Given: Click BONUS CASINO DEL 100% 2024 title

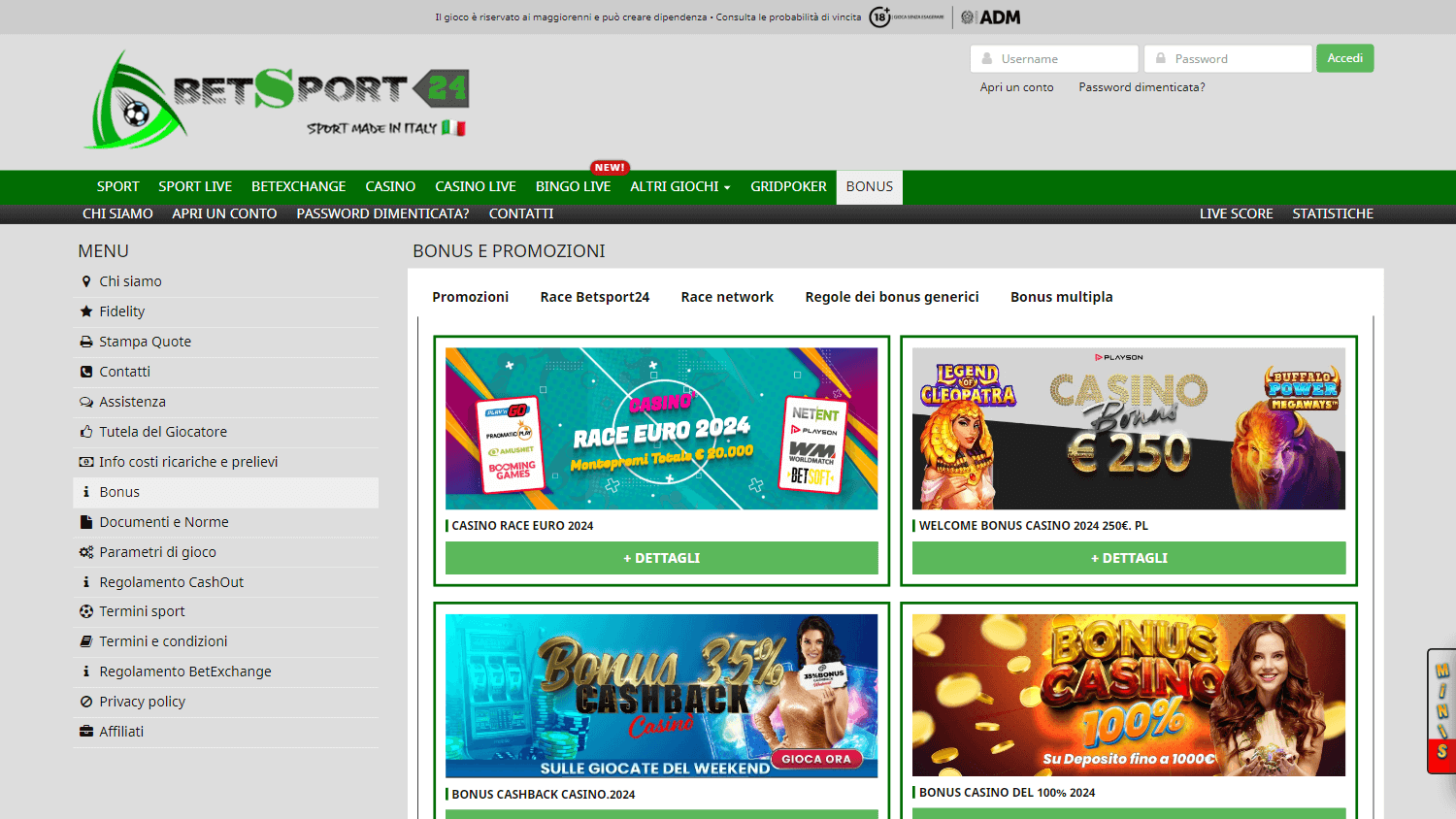Looking at the screenshot, I should click(1007, 793).
